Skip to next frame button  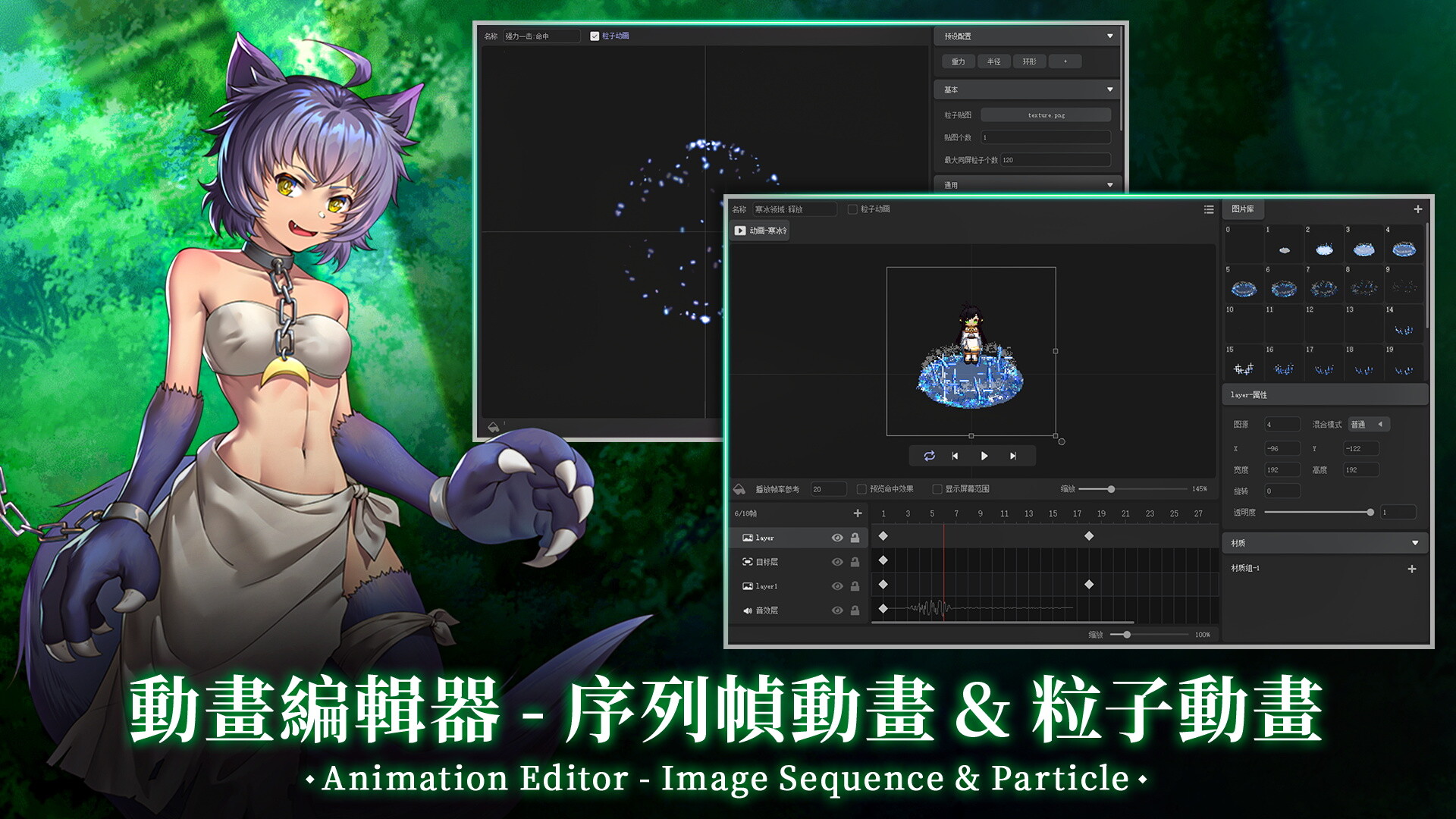[1012, 456]
